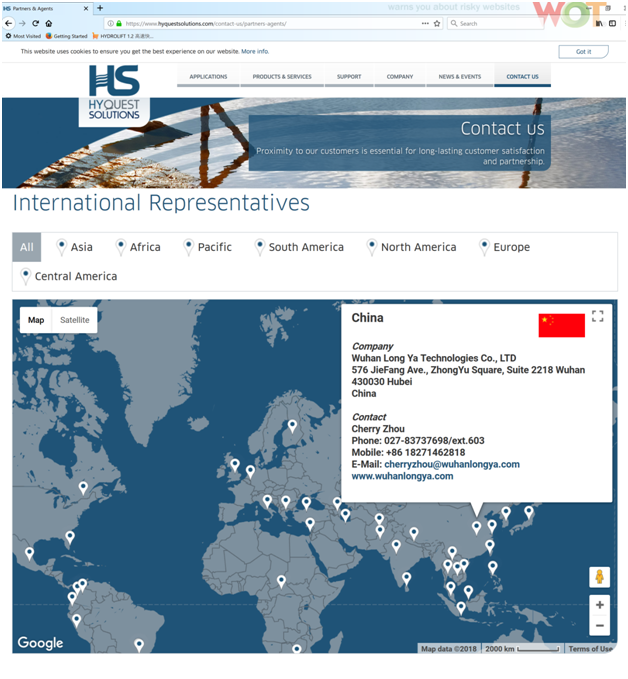Open the map Terms of Use link

[591, 649]
